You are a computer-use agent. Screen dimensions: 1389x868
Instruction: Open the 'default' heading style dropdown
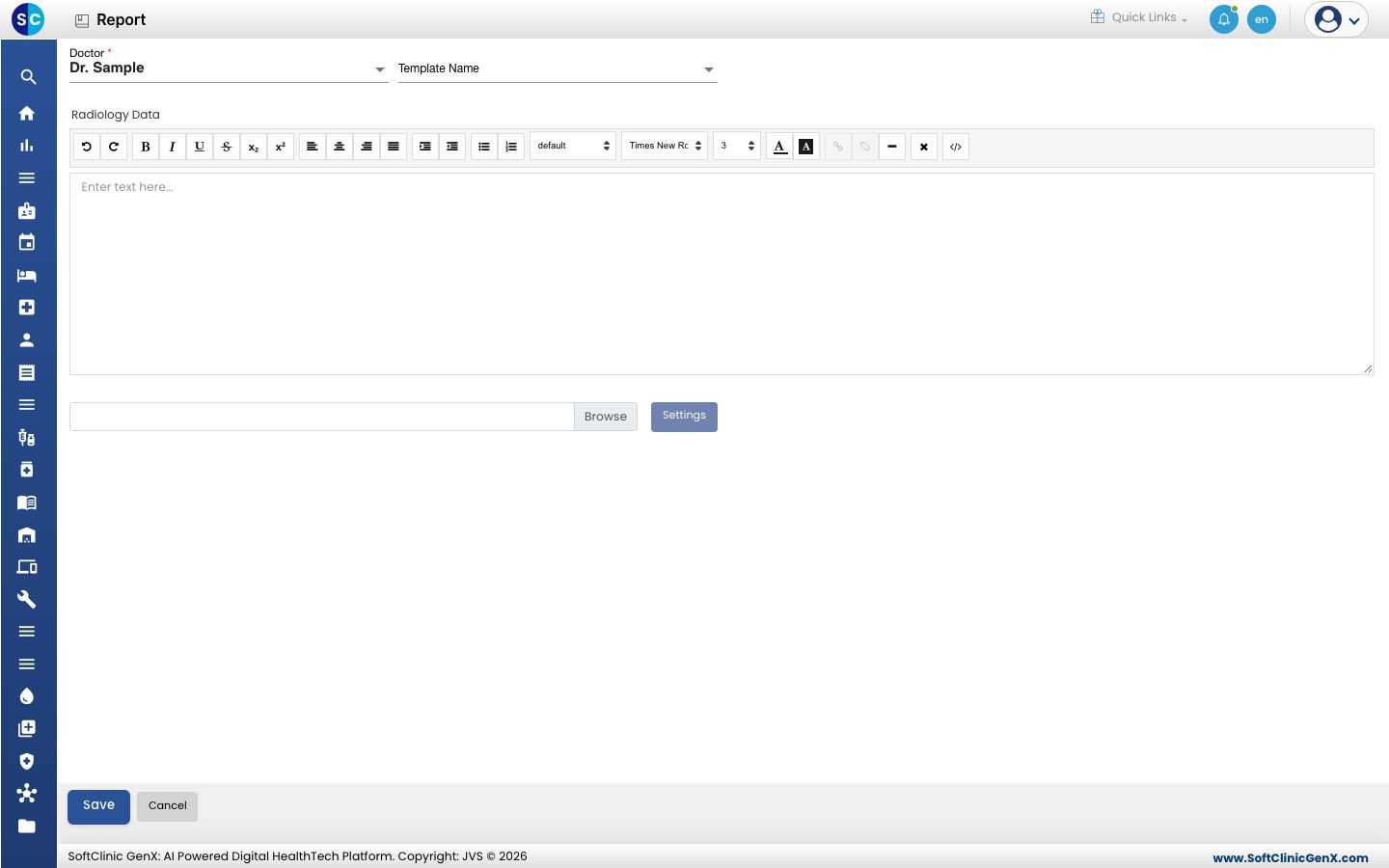pos(573,146)
